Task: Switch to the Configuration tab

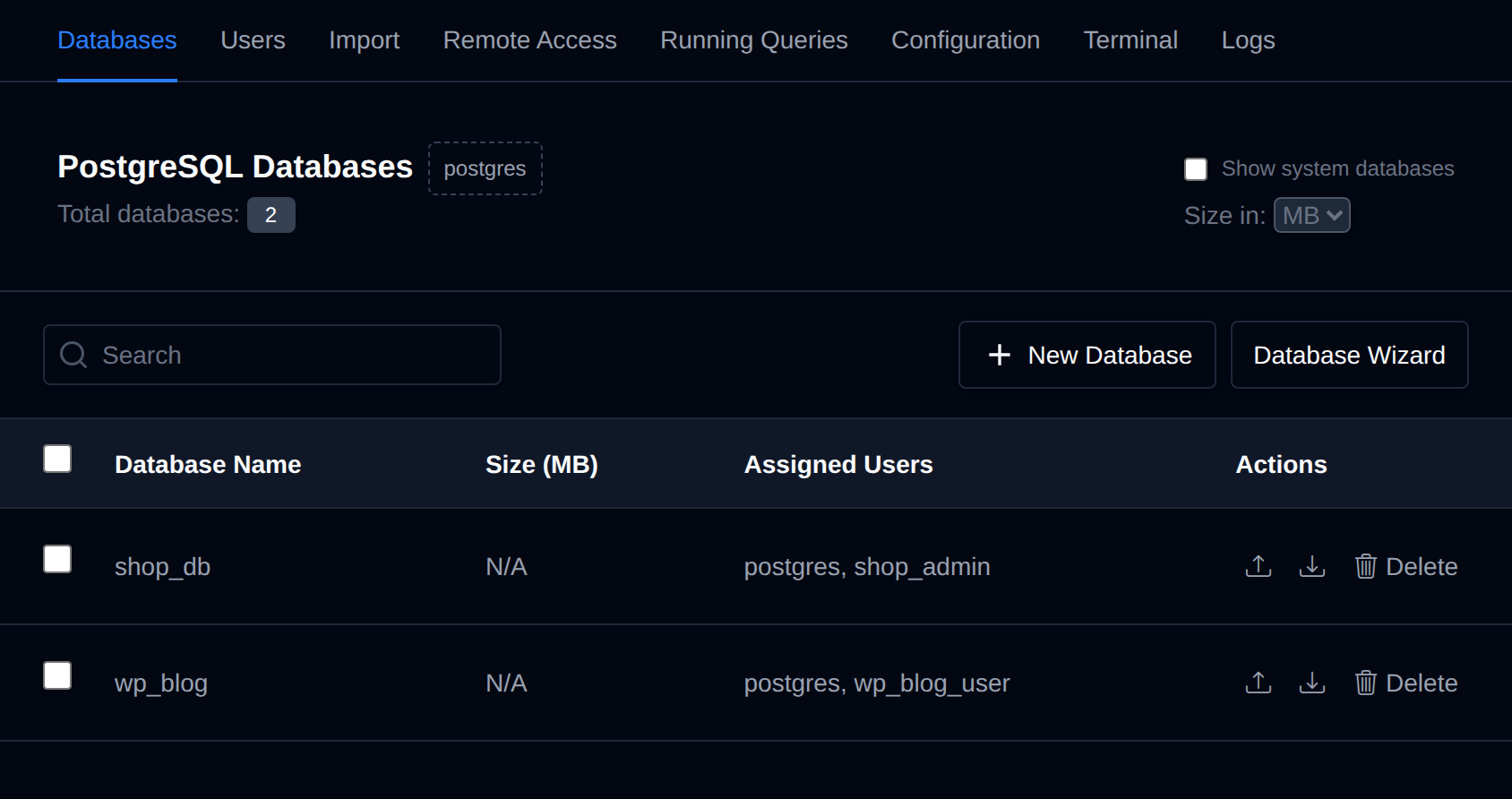Action: tap(966, 40)
